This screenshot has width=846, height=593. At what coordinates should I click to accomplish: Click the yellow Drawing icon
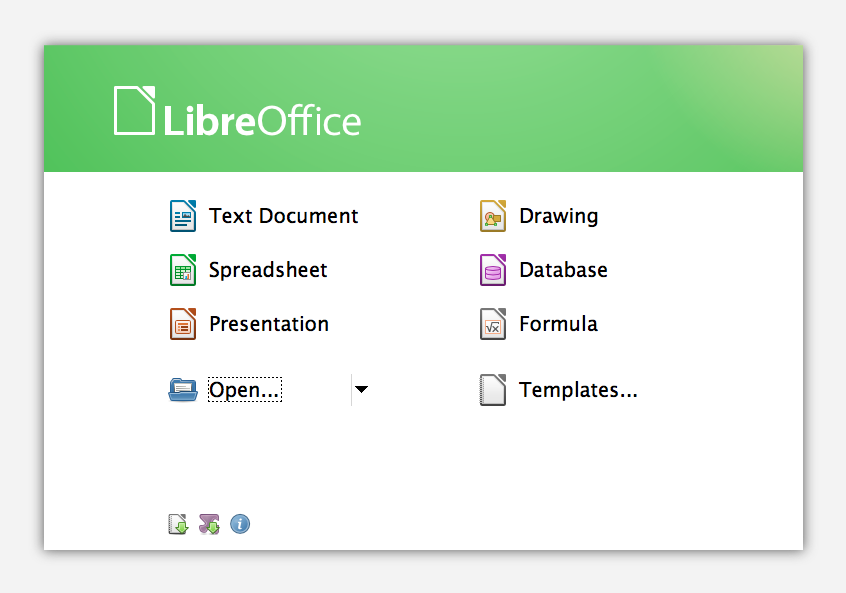(x=493, y=216)
